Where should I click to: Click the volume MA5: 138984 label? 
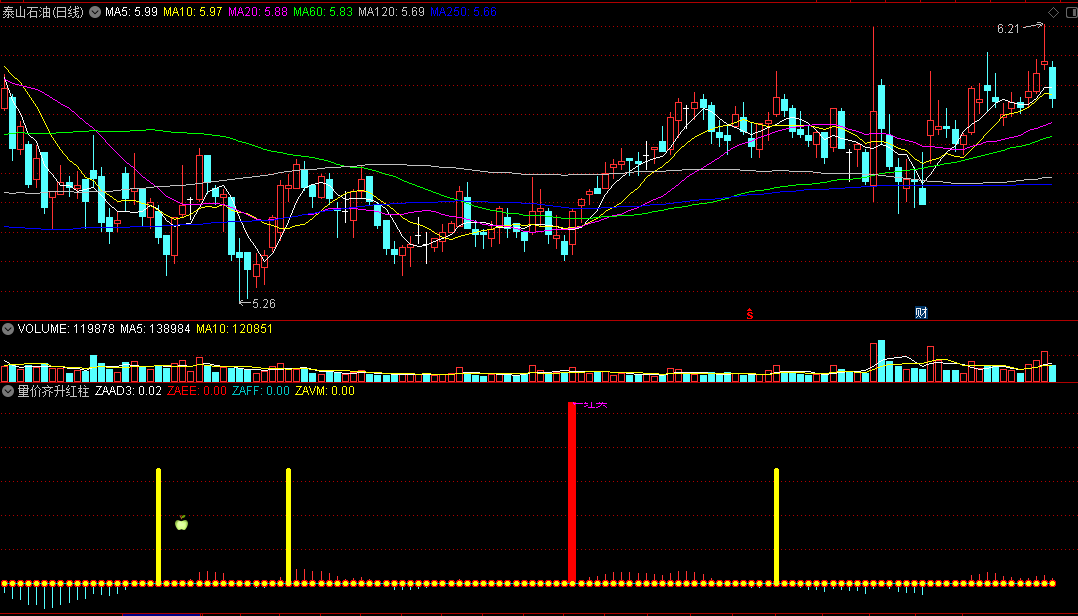click(x=155, y=329)
